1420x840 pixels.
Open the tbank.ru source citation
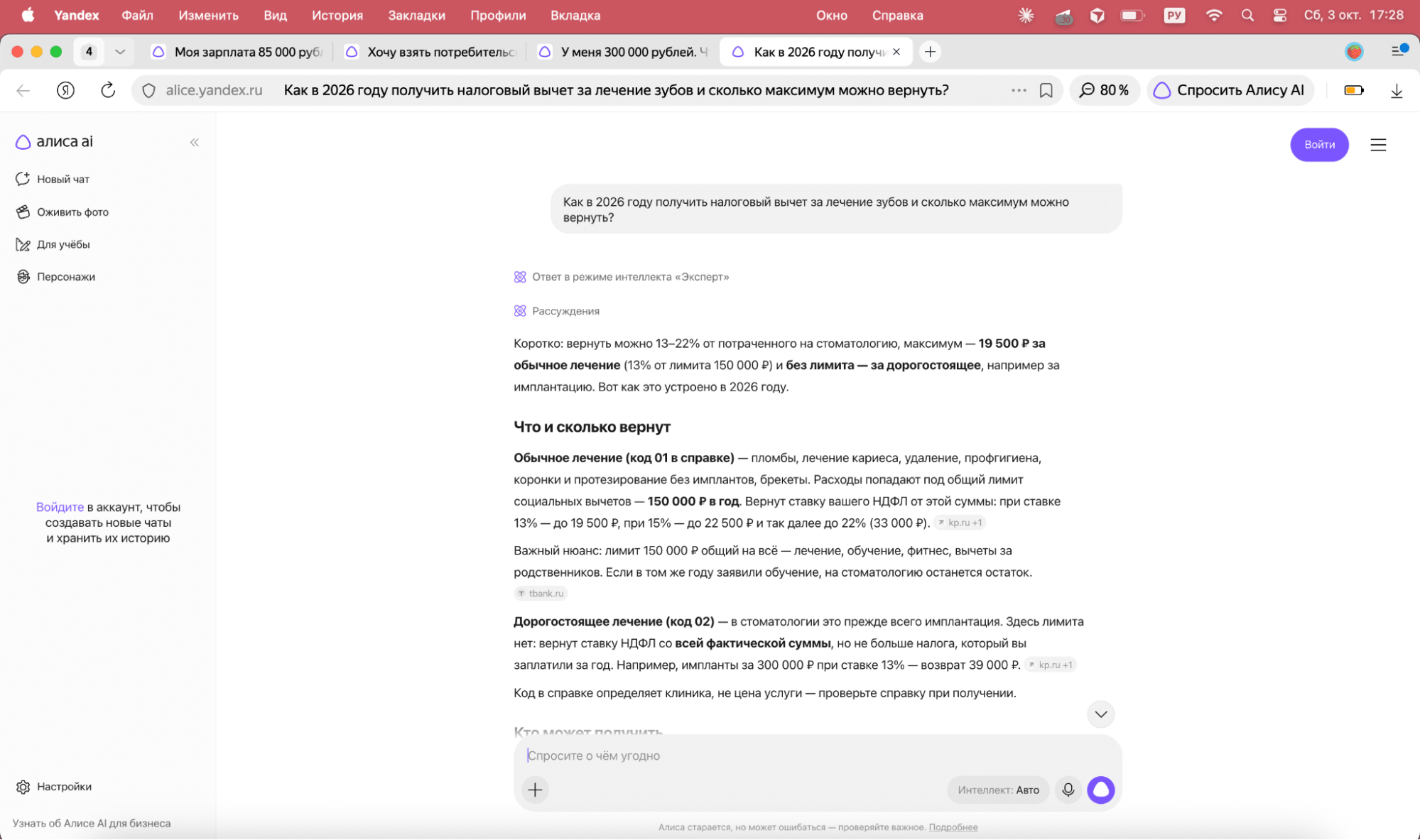click(x=541, y=594)
